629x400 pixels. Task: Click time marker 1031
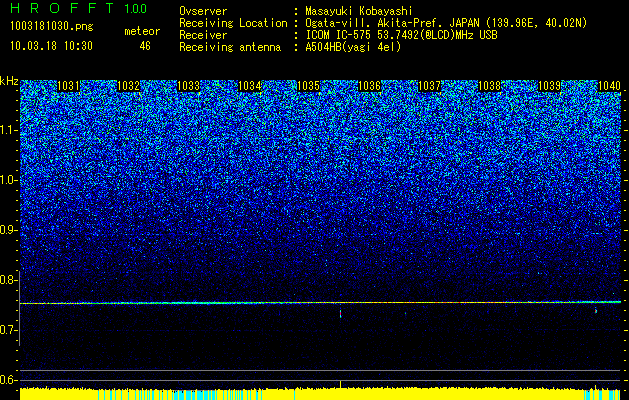[69, 85]
